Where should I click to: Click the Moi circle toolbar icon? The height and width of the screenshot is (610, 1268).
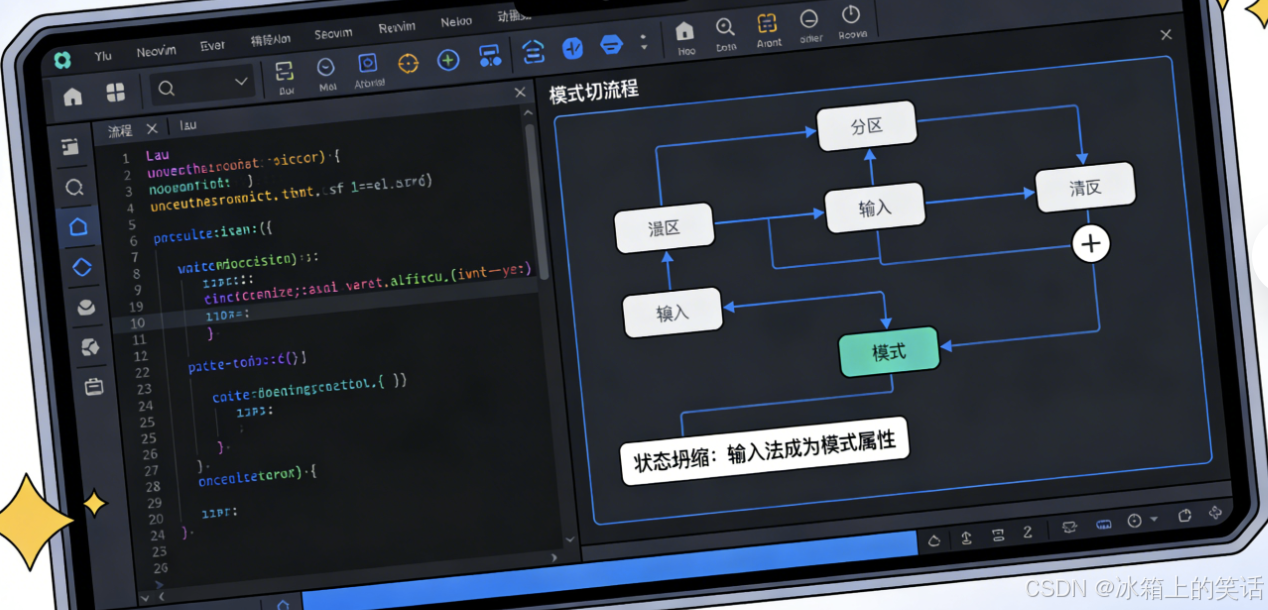(326, 67)
